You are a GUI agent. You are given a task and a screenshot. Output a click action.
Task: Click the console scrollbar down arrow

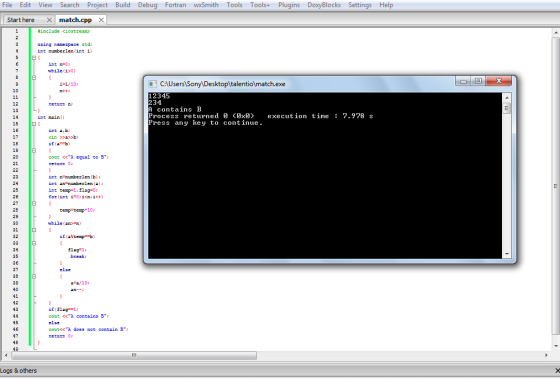point(506,254)
